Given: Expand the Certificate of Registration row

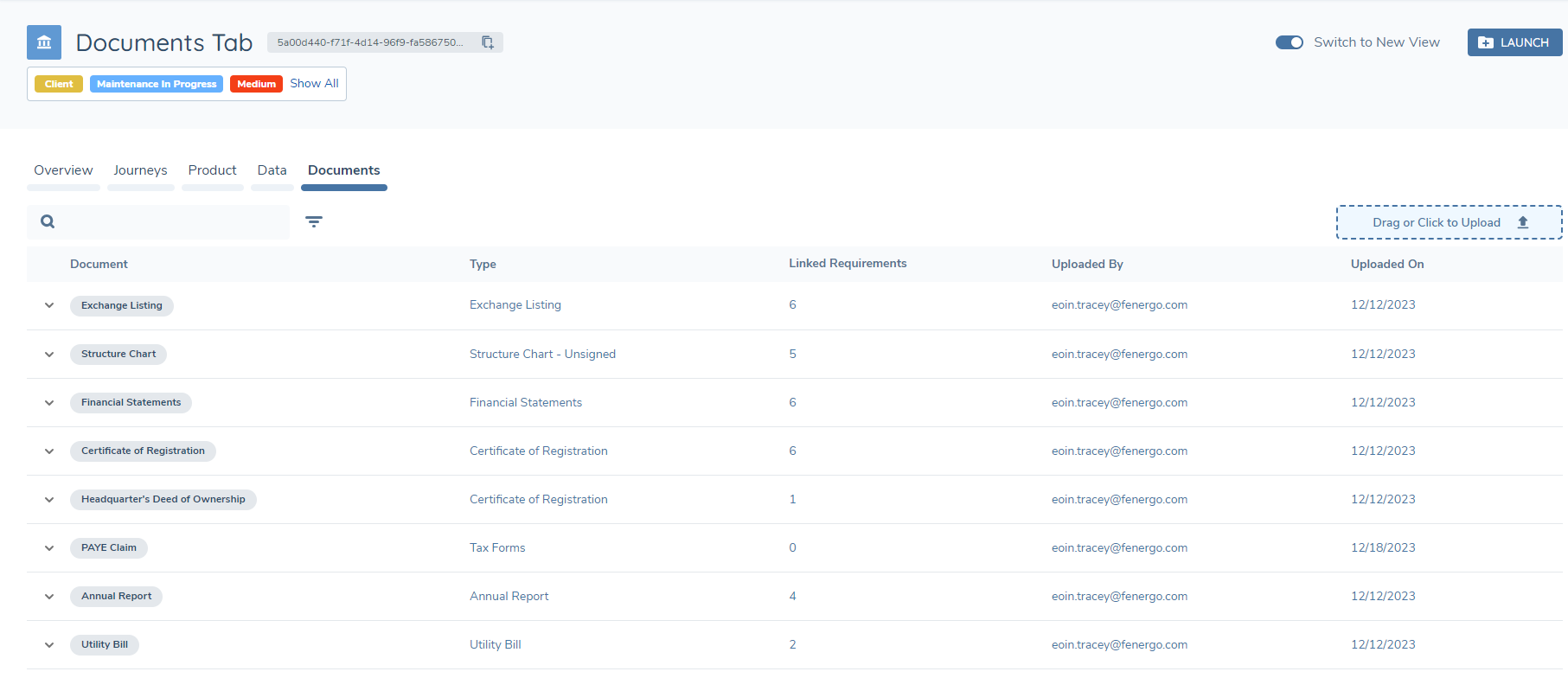Looking at the screenshot, I should [49, 451].
